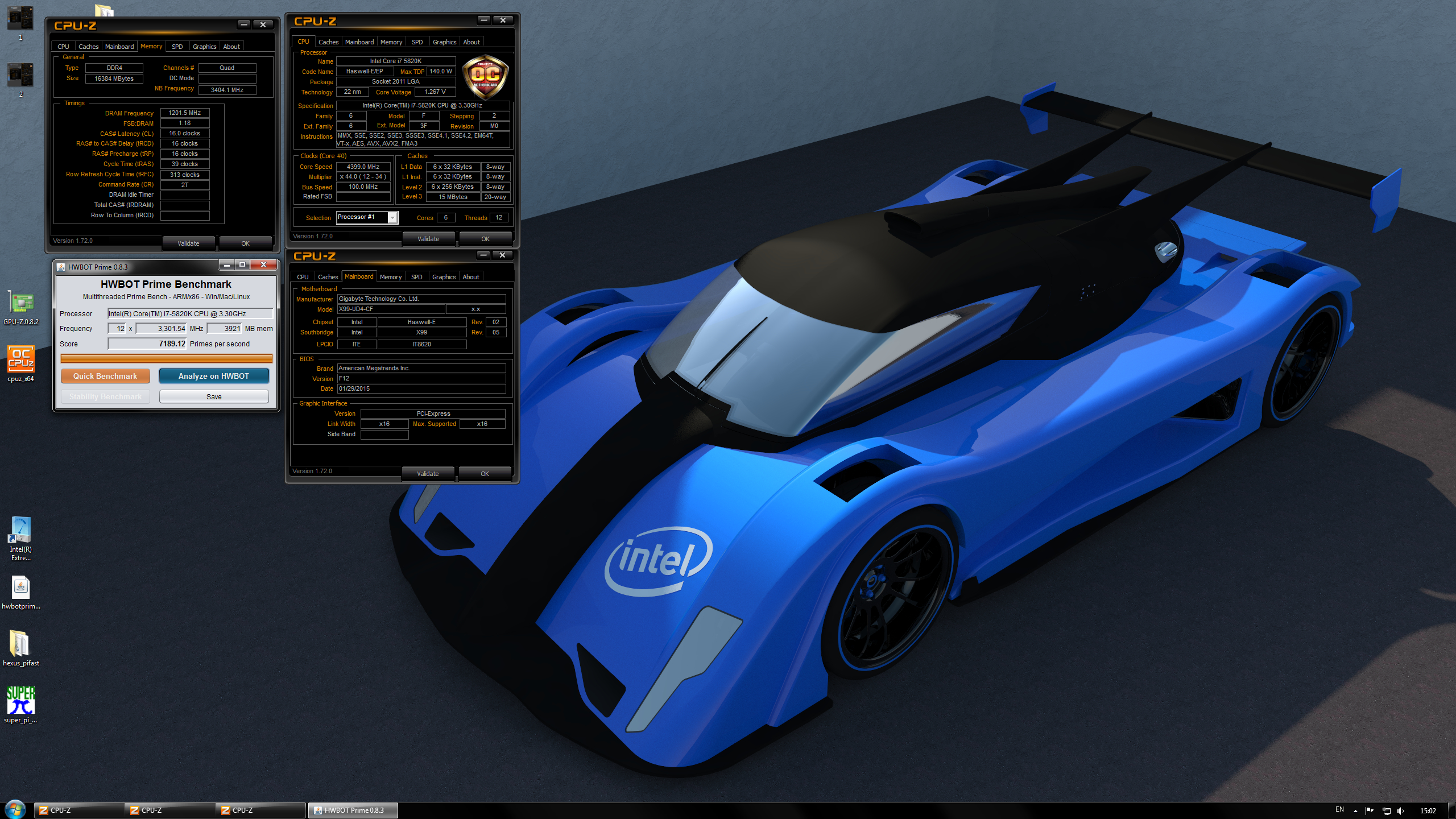The image size is (1456, 819).
Task: Click Analyze on HWBOT button
Action: (214, 376)
